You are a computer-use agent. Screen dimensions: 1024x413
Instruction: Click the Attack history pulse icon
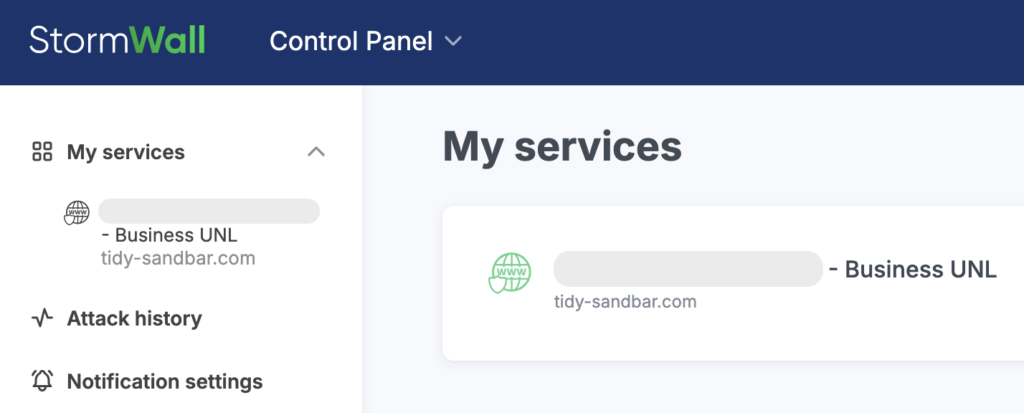coord(42,319)
